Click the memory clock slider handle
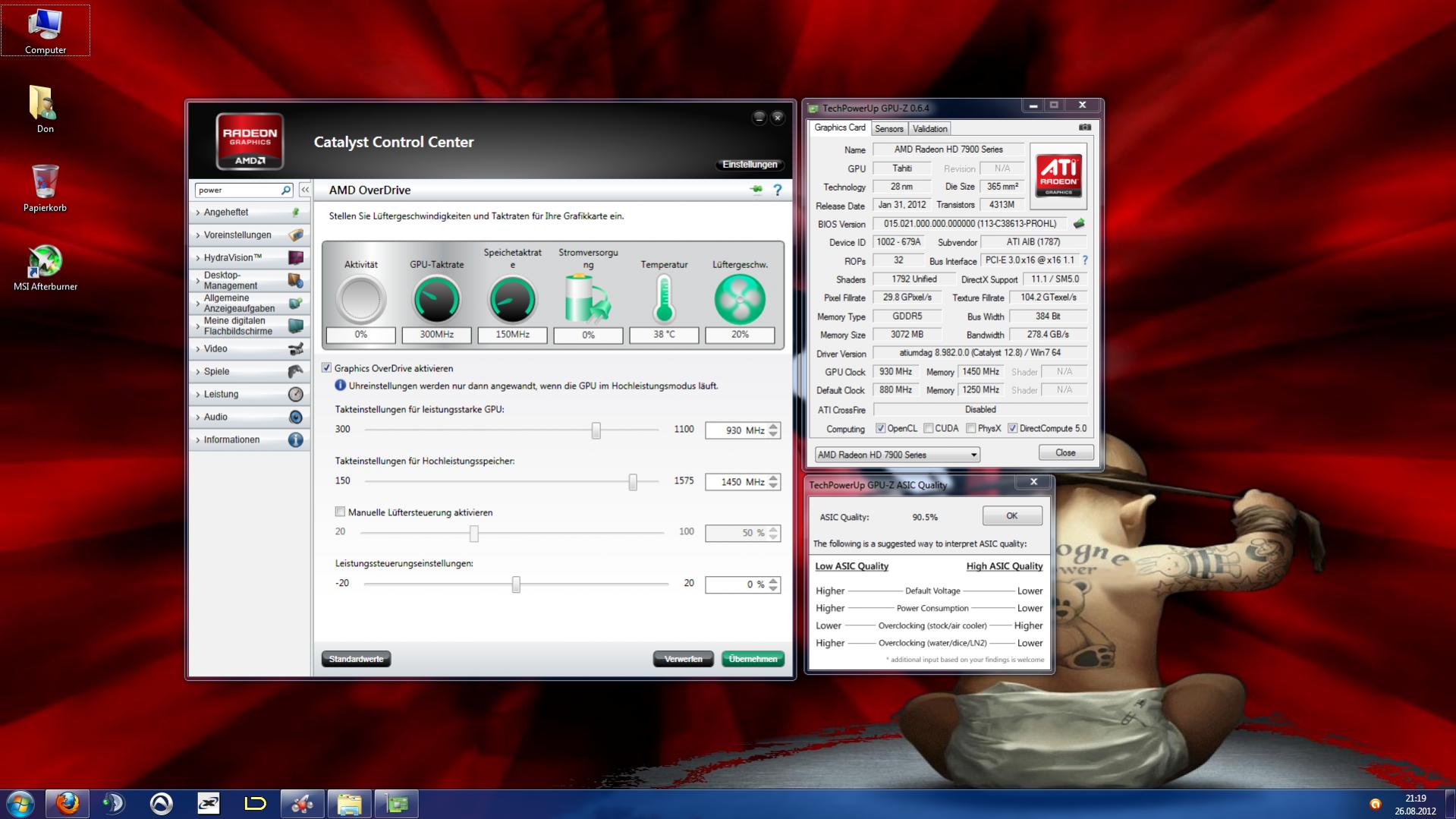The width and height of the screenshot is (1456, 819). pos(633,482)
